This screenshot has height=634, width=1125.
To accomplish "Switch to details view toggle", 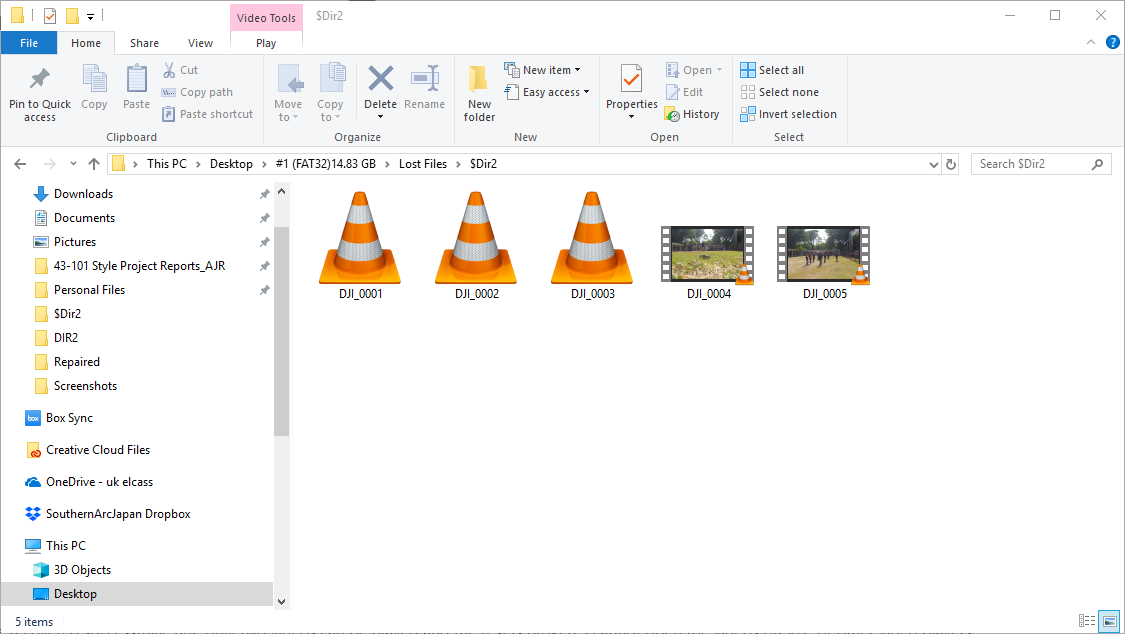I will [x=1087, y=621].
